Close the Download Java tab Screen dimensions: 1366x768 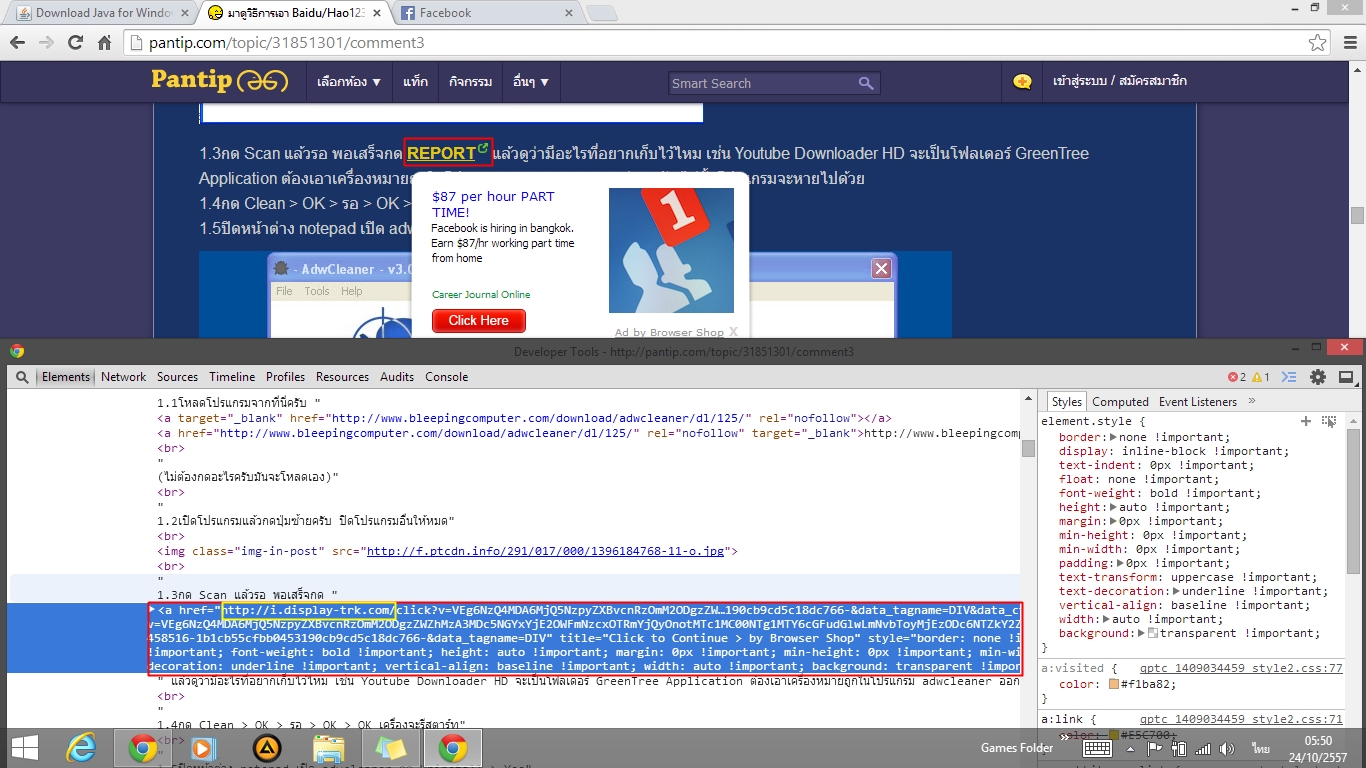pos(184,13)
